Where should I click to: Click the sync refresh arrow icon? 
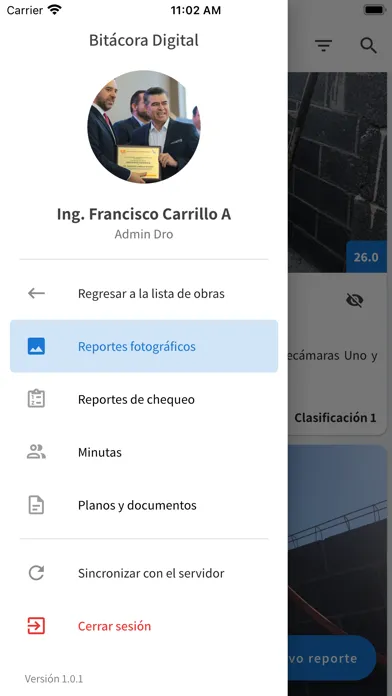coord(36,573)
